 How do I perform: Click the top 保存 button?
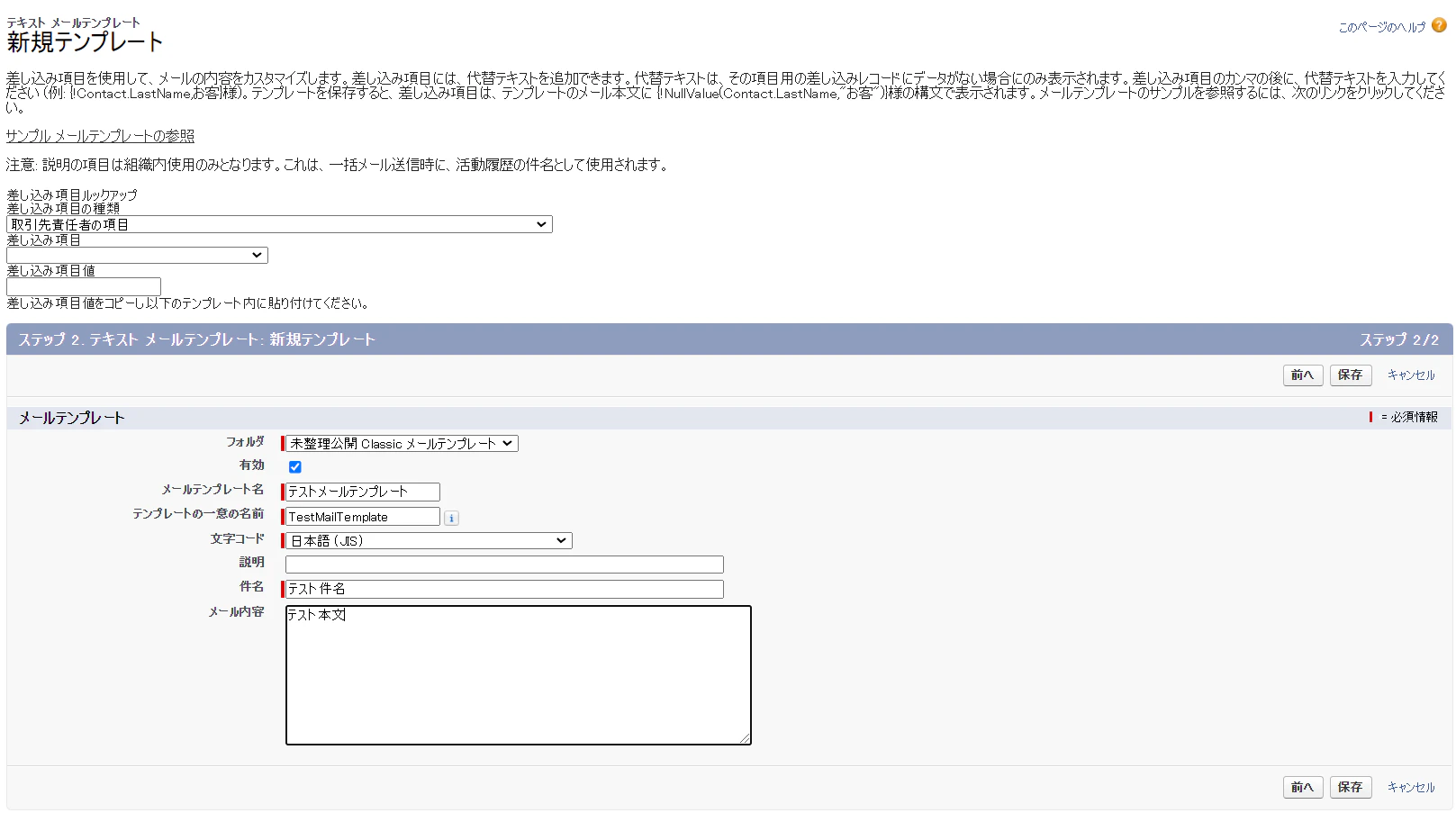1351,375
